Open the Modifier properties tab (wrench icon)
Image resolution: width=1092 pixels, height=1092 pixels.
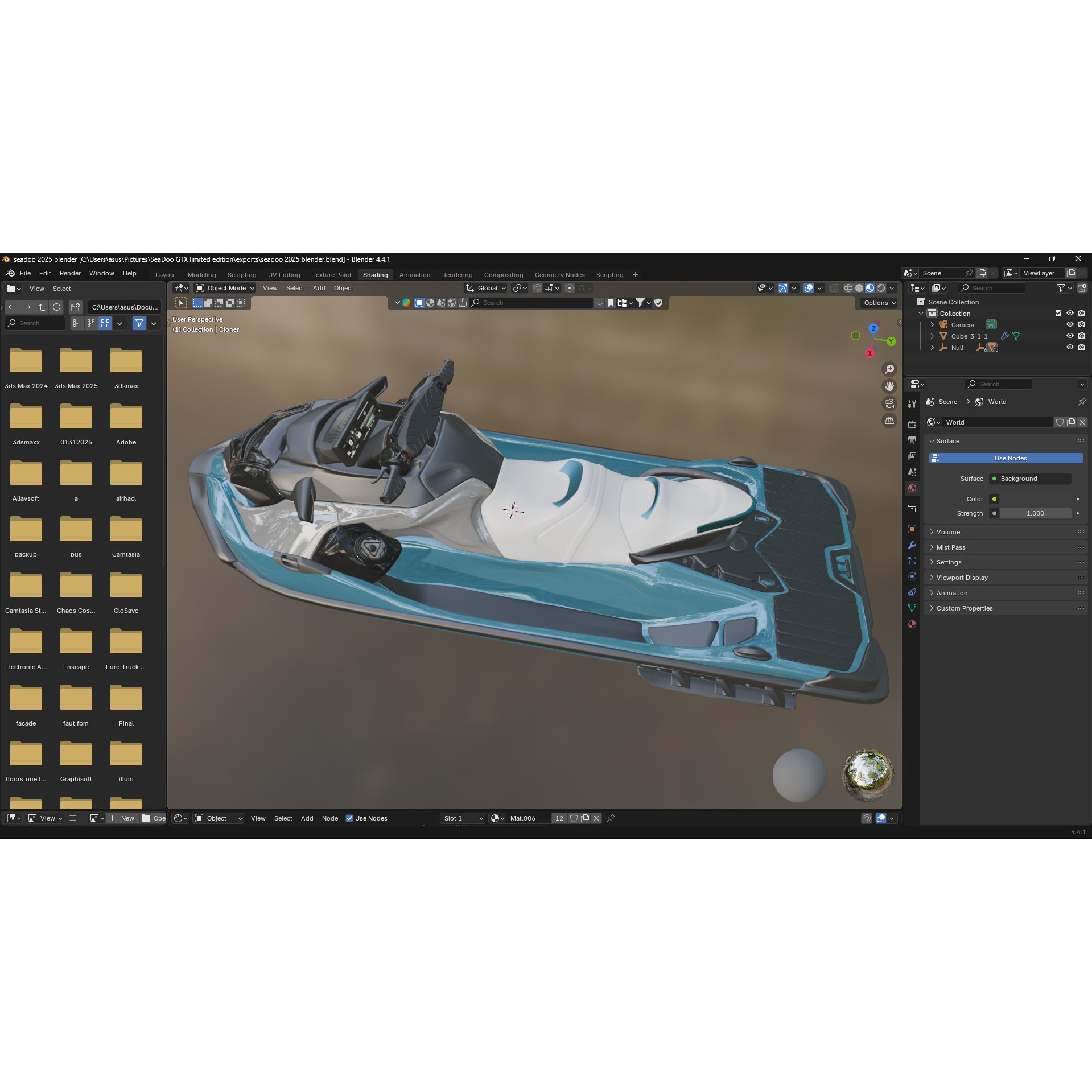(x=912, y=544)
